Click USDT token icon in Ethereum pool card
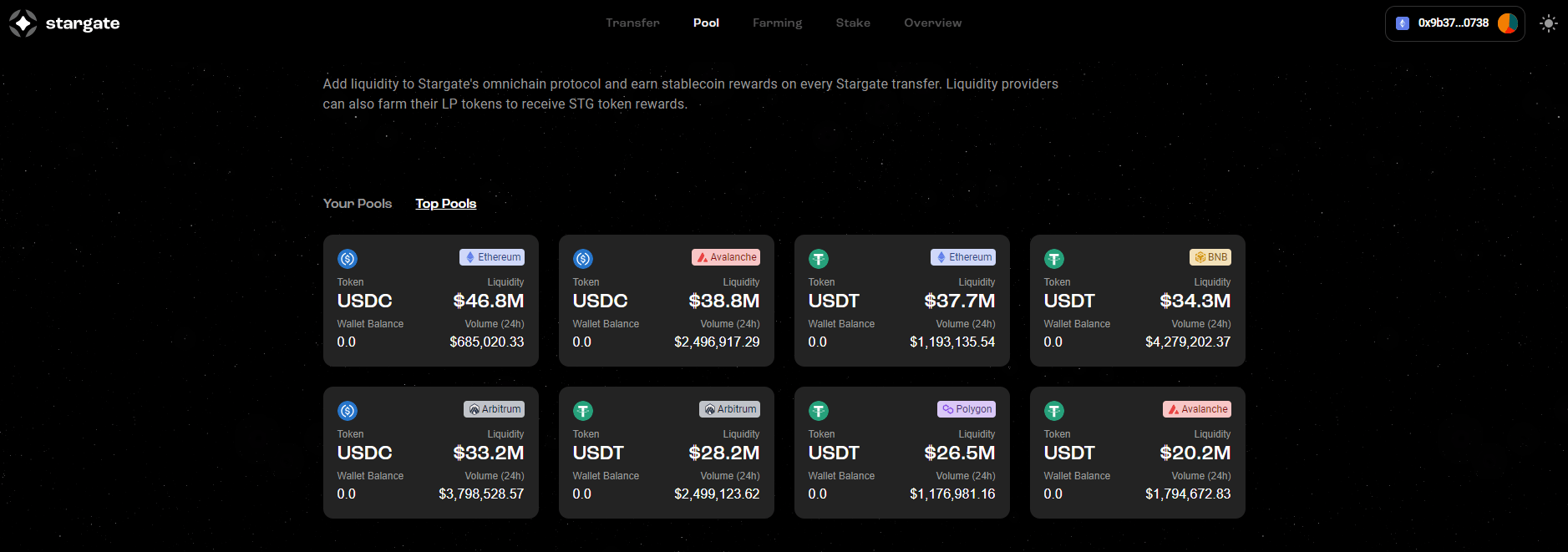Viewport: 1568px width, 552px height. 819,259
